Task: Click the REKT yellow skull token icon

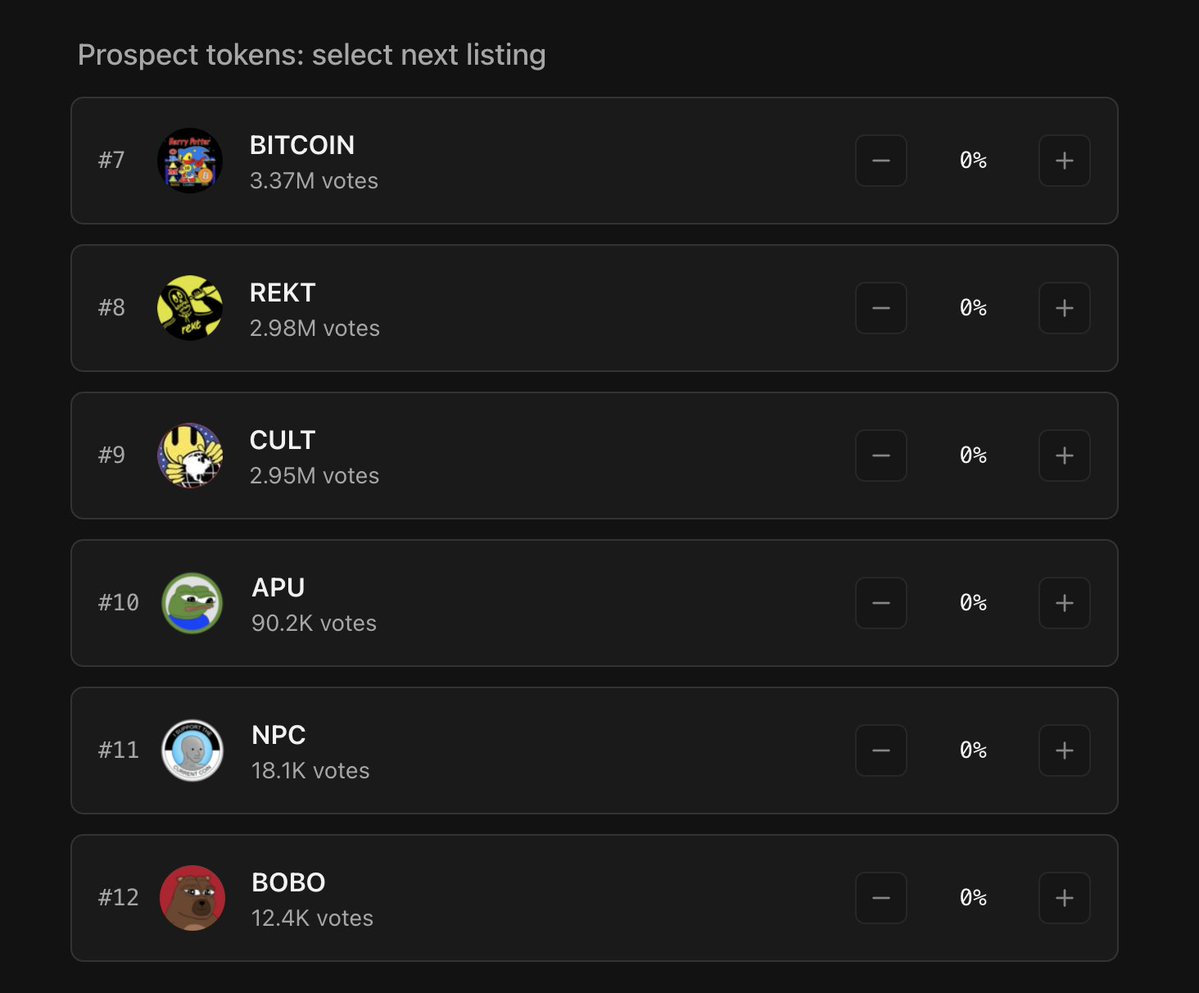Action: (190, 308)
